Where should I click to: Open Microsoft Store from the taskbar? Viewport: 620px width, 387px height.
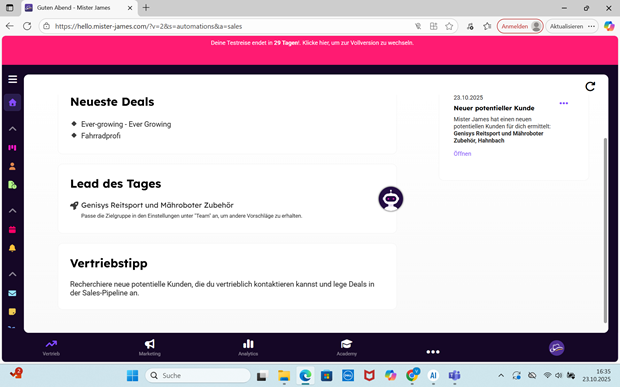(326, 376)
